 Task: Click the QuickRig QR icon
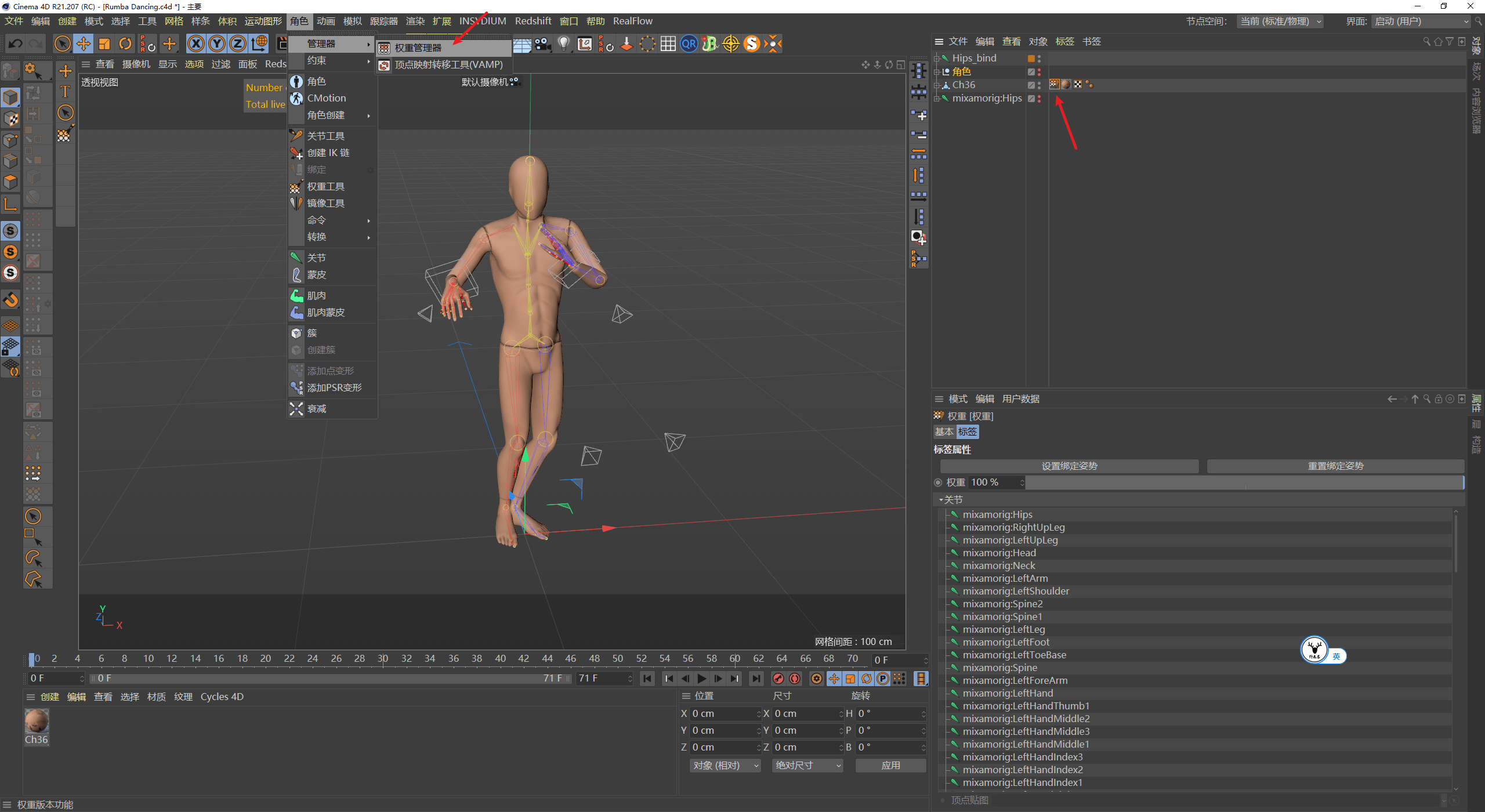tap(688, 43)
